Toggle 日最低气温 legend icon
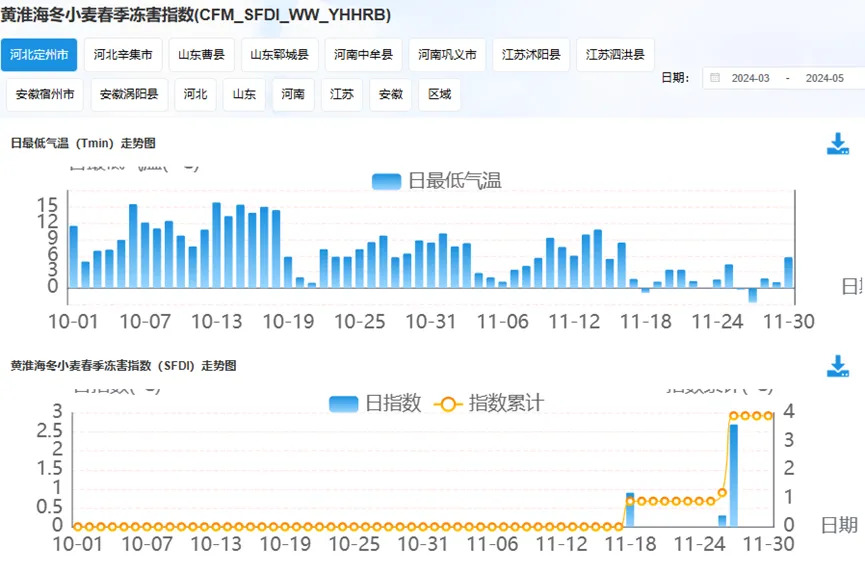The width and height of the screenshot is (865, 573). click(386, 181)
